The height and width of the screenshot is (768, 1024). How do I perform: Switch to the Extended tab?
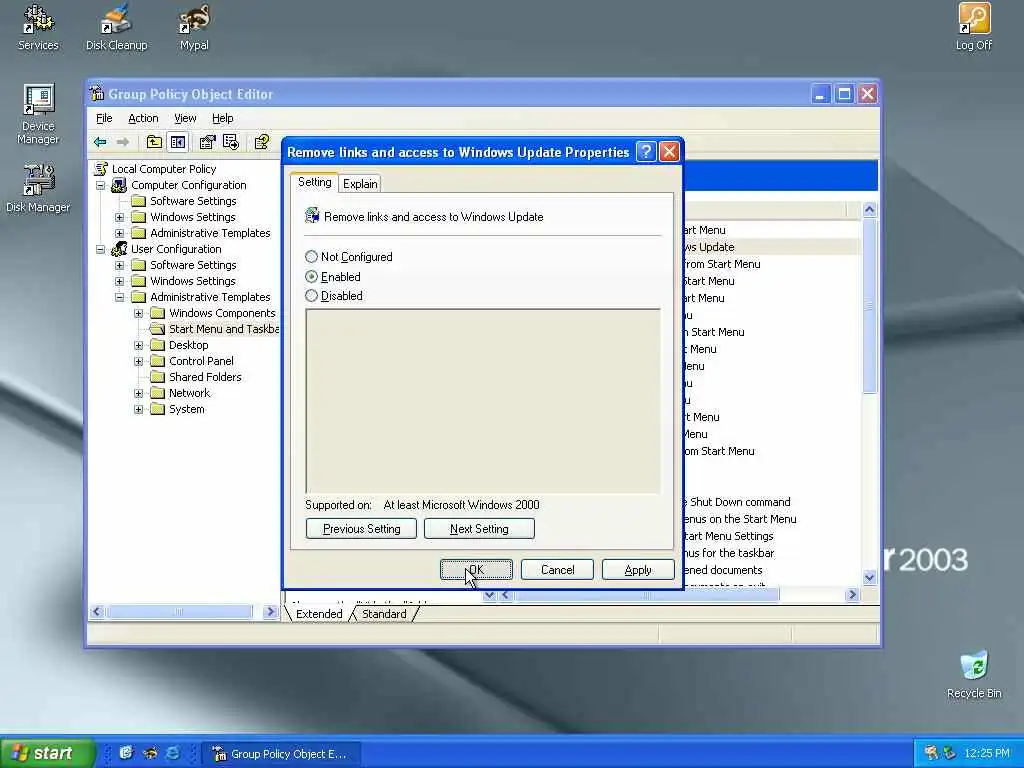[319, 614]
